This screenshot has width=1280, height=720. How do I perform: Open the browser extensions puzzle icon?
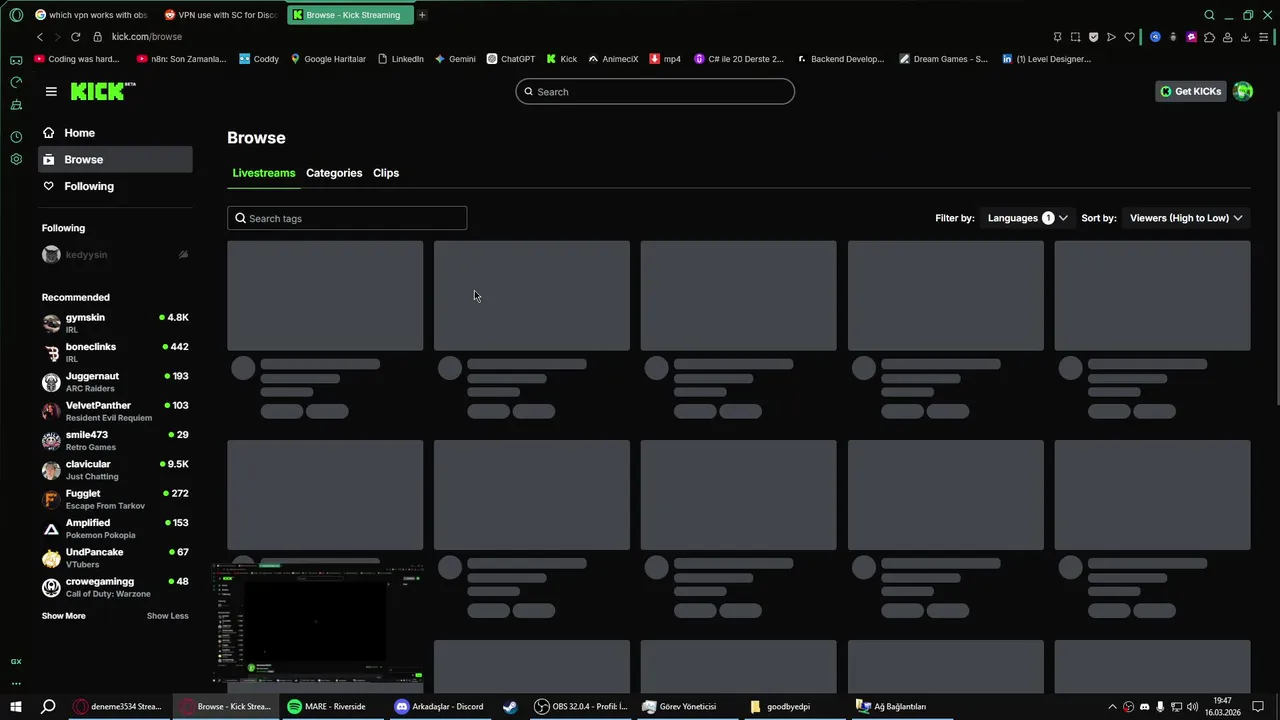[1209, 37]
